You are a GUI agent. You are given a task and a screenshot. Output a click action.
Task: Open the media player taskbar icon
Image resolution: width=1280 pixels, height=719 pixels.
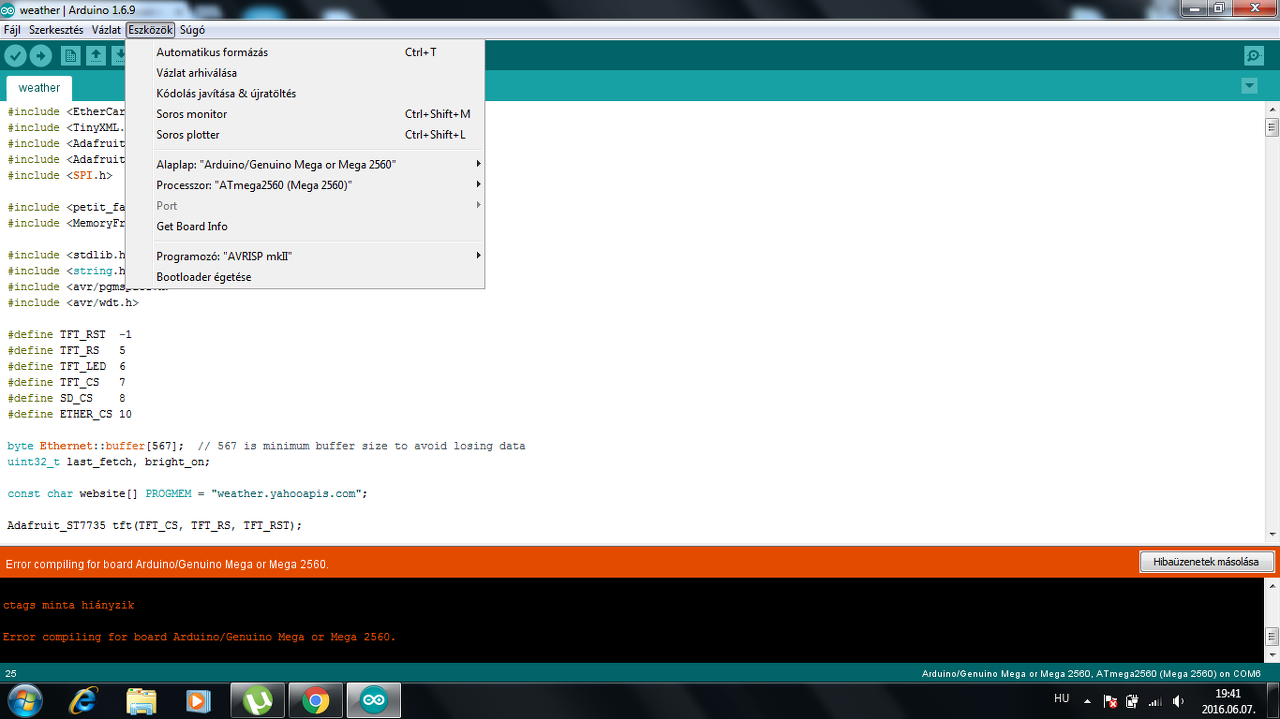199,701
